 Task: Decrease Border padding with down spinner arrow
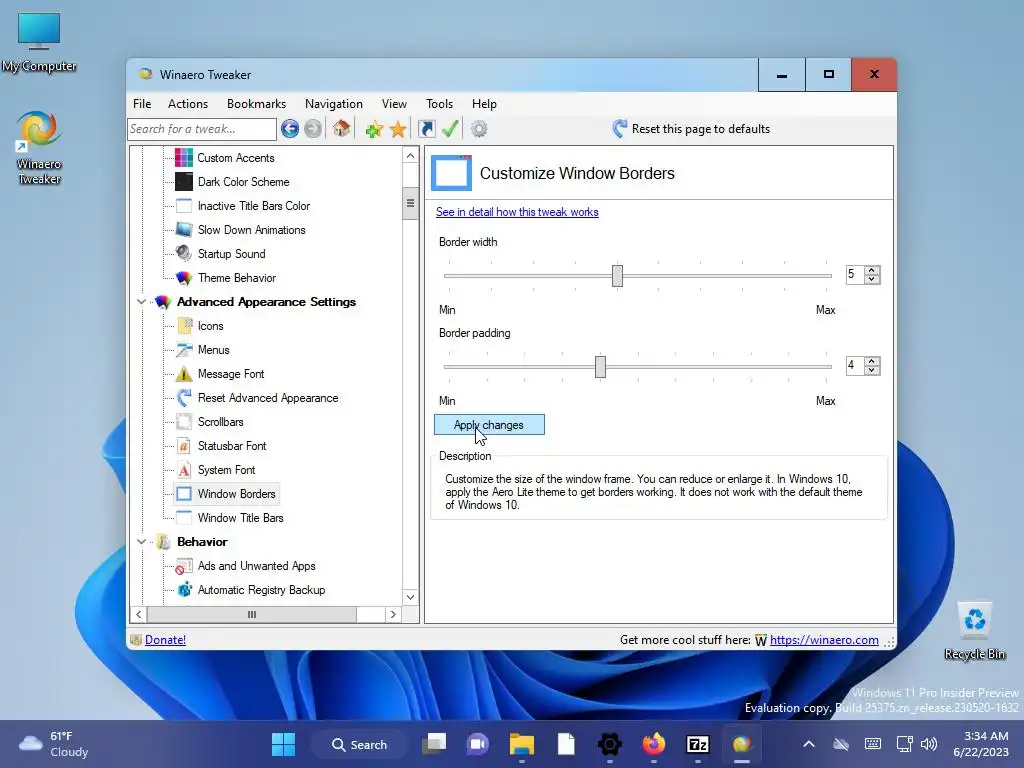tap(872, 370)
